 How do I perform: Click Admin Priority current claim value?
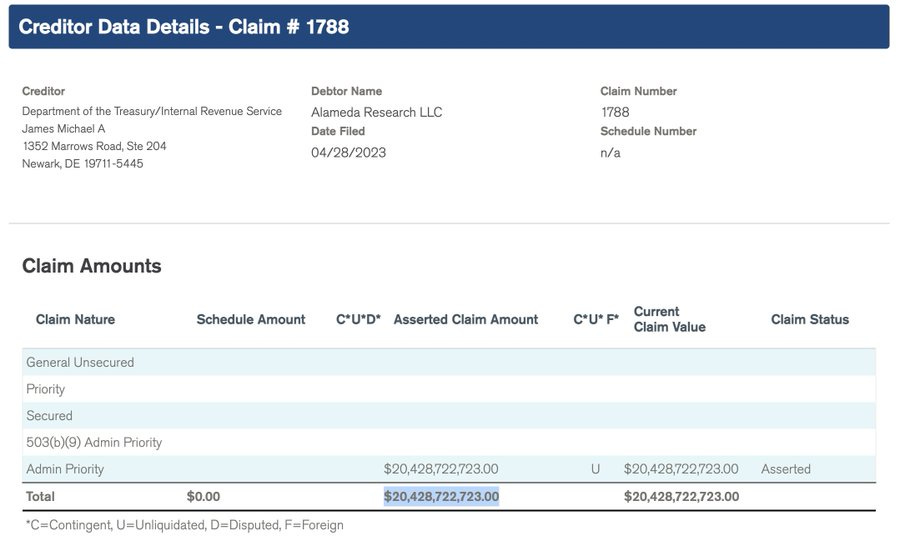click(x=681, y=469)
